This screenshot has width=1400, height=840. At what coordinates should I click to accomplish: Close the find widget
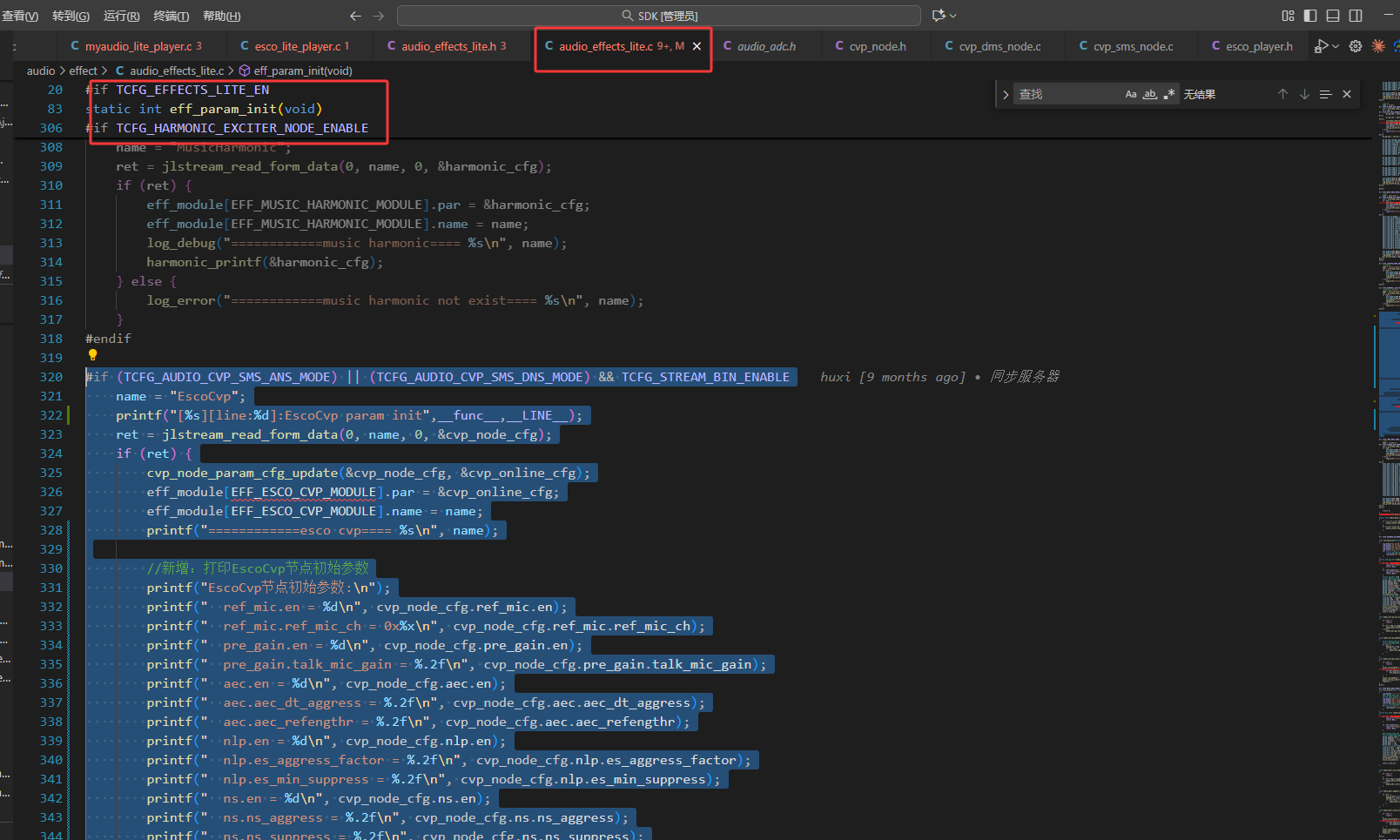pyautogui.click(x=1347, y=94)
